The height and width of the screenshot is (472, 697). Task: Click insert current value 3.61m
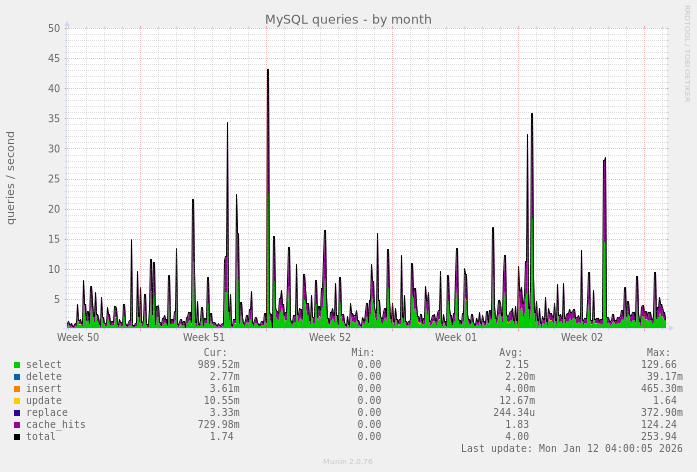coord(224,388)
